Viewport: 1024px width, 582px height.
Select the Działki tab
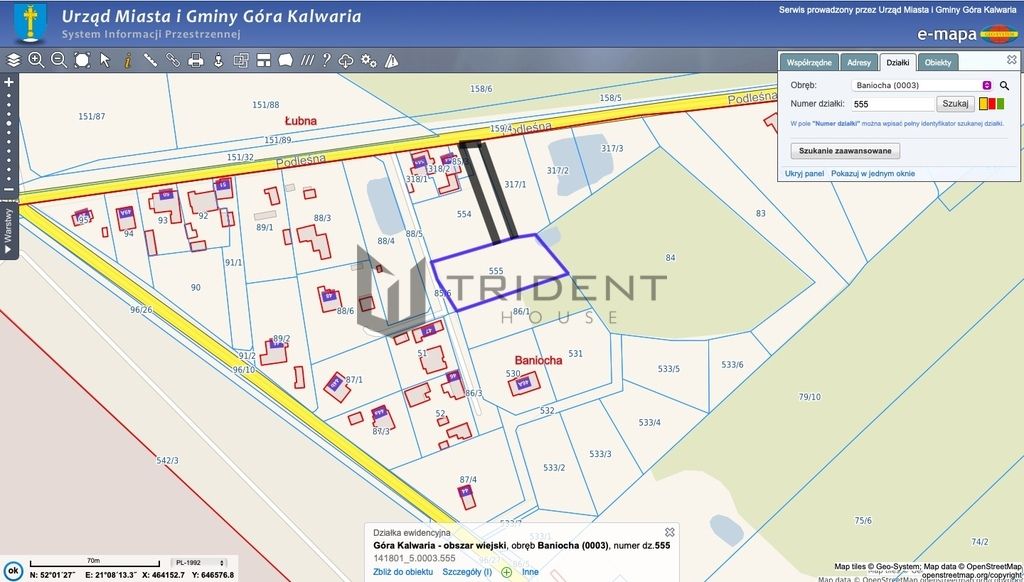898,63
